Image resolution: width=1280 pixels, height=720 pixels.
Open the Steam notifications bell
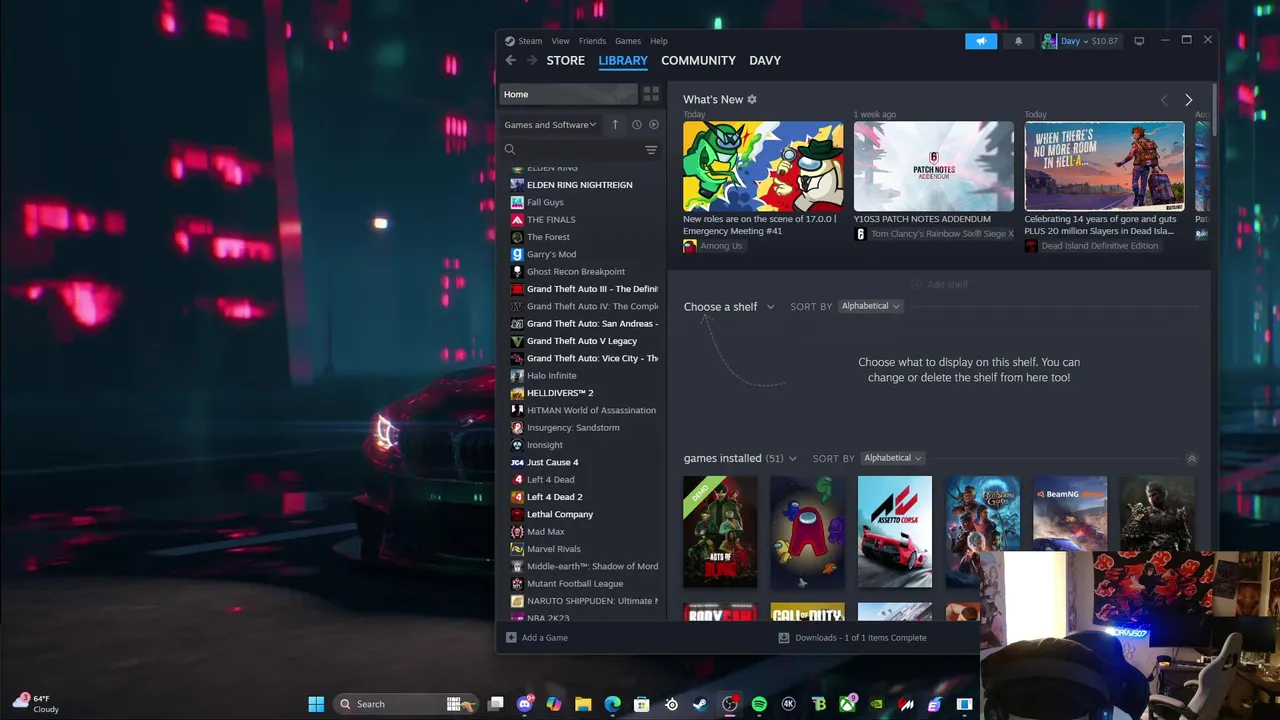tap(1018, 41)
